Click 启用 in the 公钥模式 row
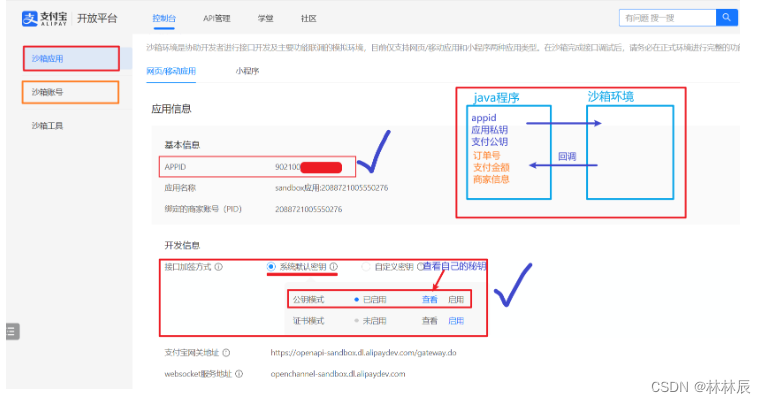 click(x=456, y=299)
